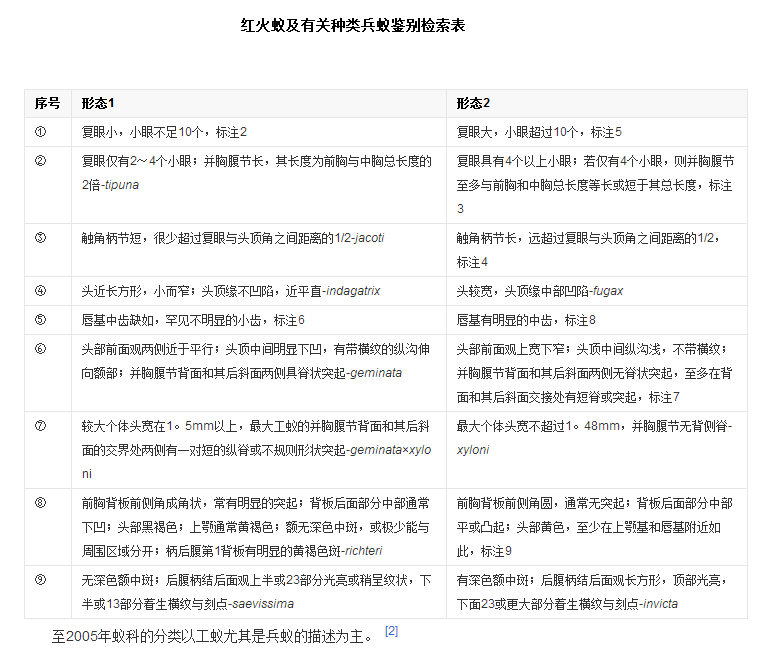This screenshot has width=775, height=661.
Task: Follow link 9 after 标注 in row ⑧
Action: tap(509, 551)
